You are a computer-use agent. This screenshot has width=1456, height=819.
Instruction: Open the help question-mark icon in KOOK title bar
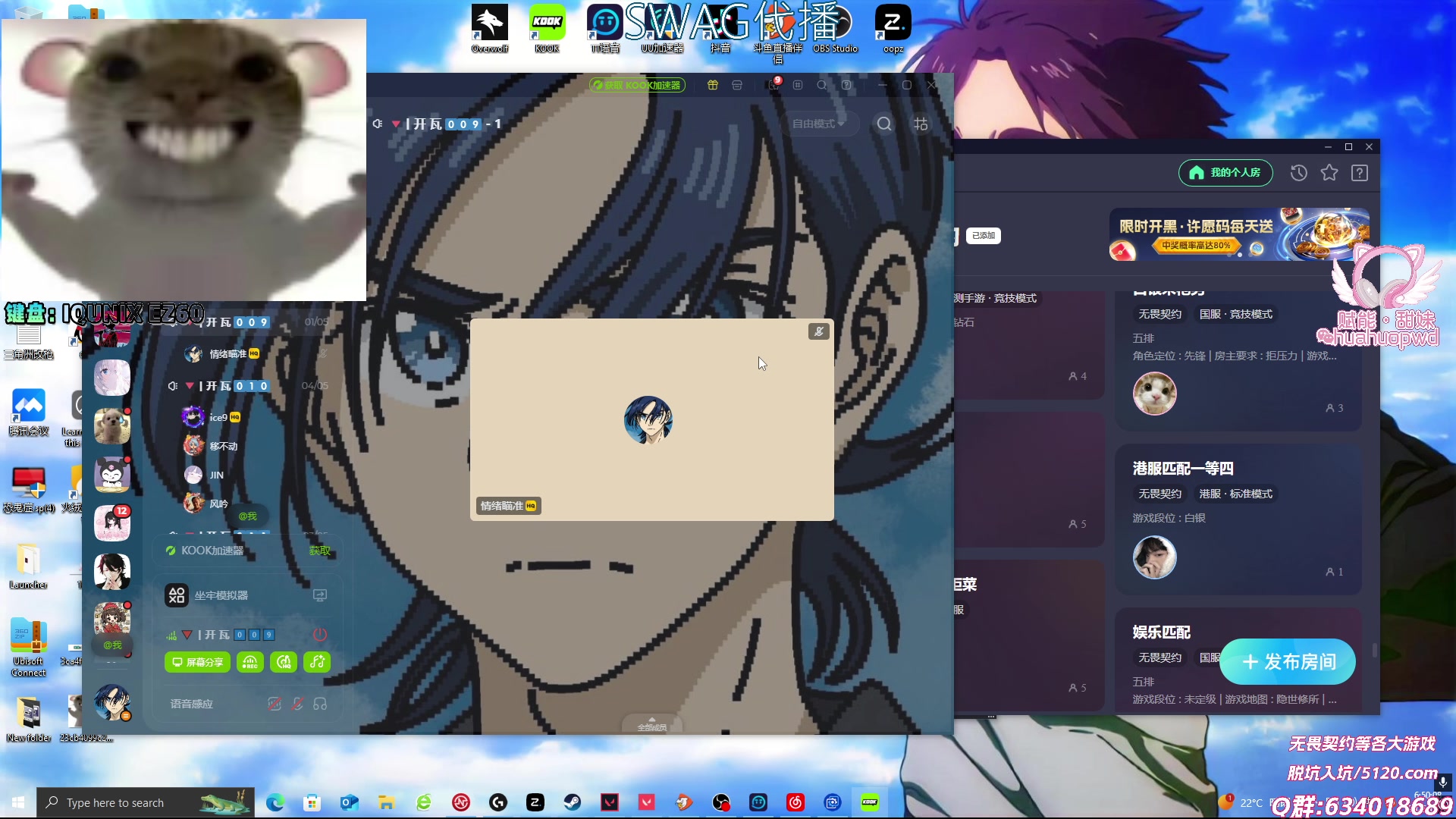tap(846, 85)
